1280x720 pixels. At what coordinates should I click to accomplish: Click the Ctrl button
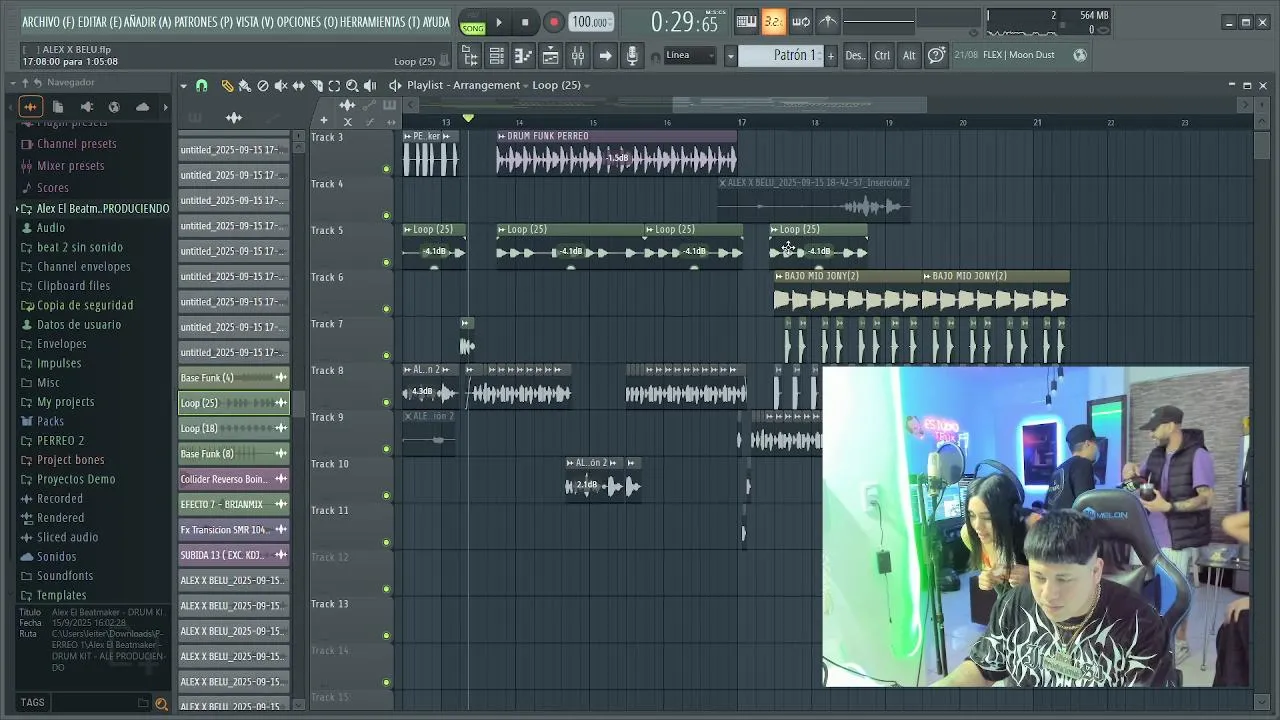click(x=882, y=56)
